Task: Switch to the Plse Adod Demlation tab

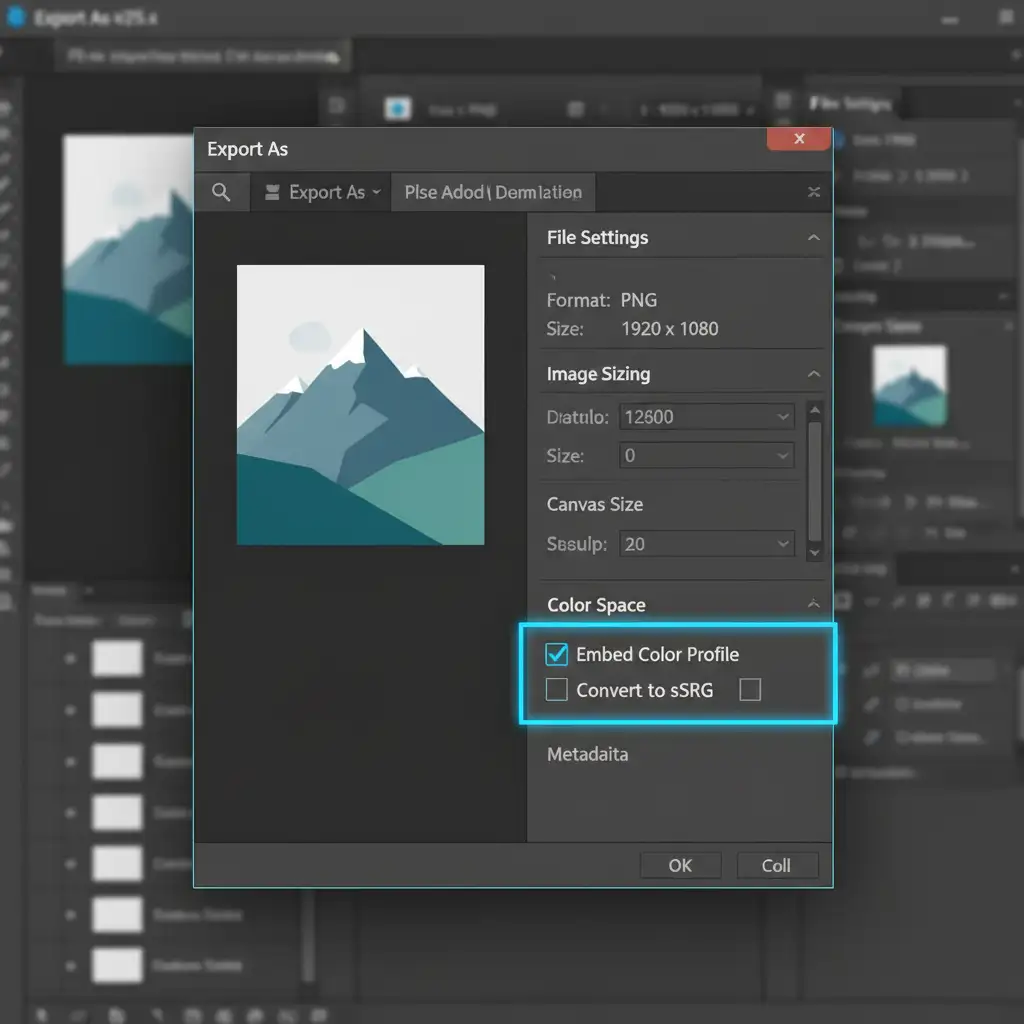Action: click(493, 193)
